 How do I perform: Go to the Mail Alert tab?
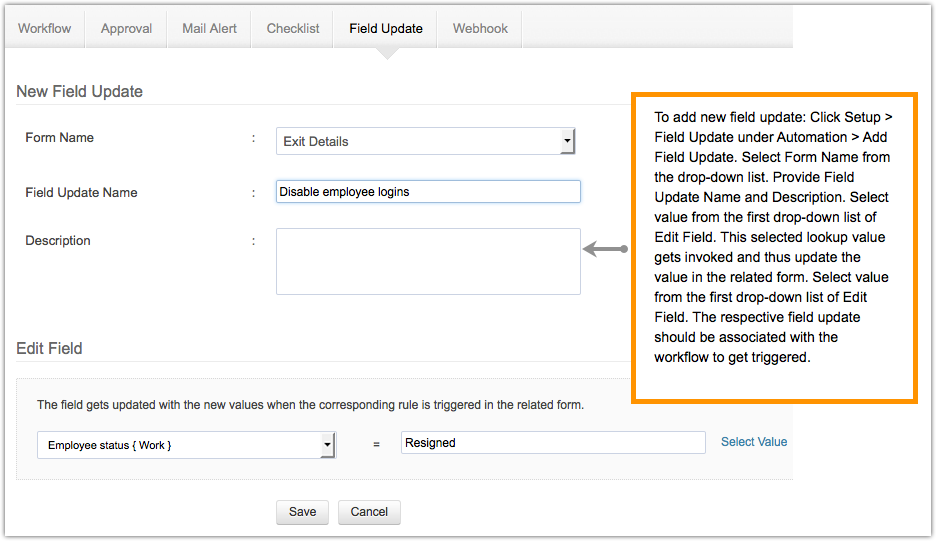click(x=209, y=29)
